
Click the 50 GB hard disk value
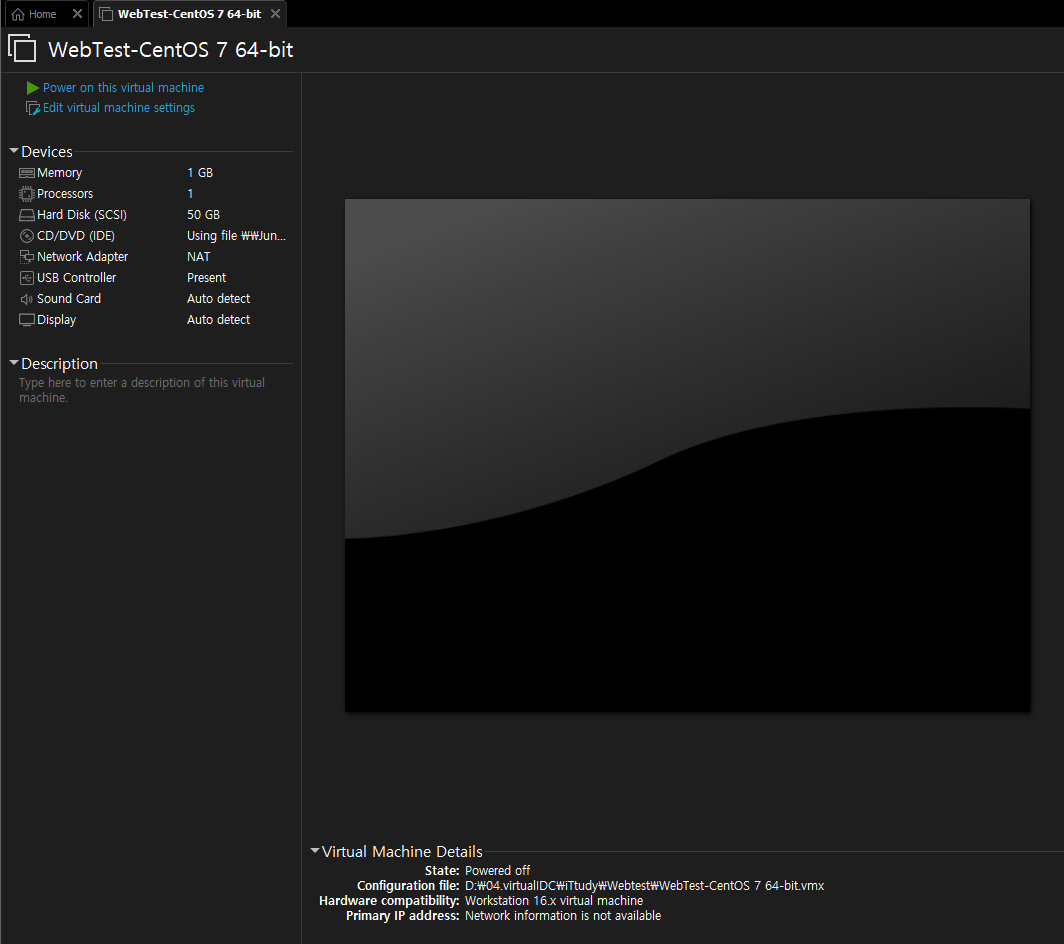click(204, 215)
